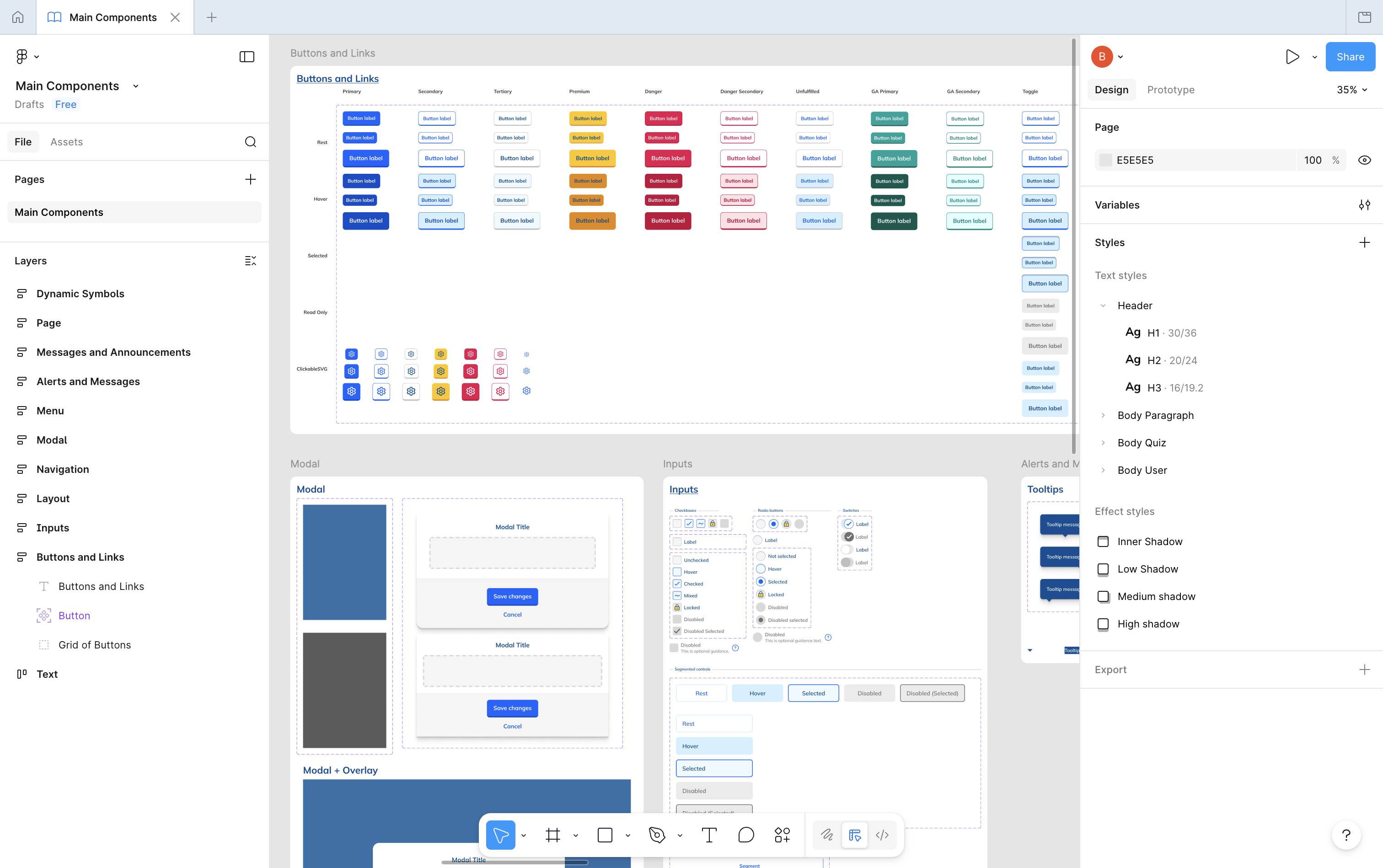Click the E5E5E5 page color swatch
This screenshot has height=868, width=1383.
1105,160
